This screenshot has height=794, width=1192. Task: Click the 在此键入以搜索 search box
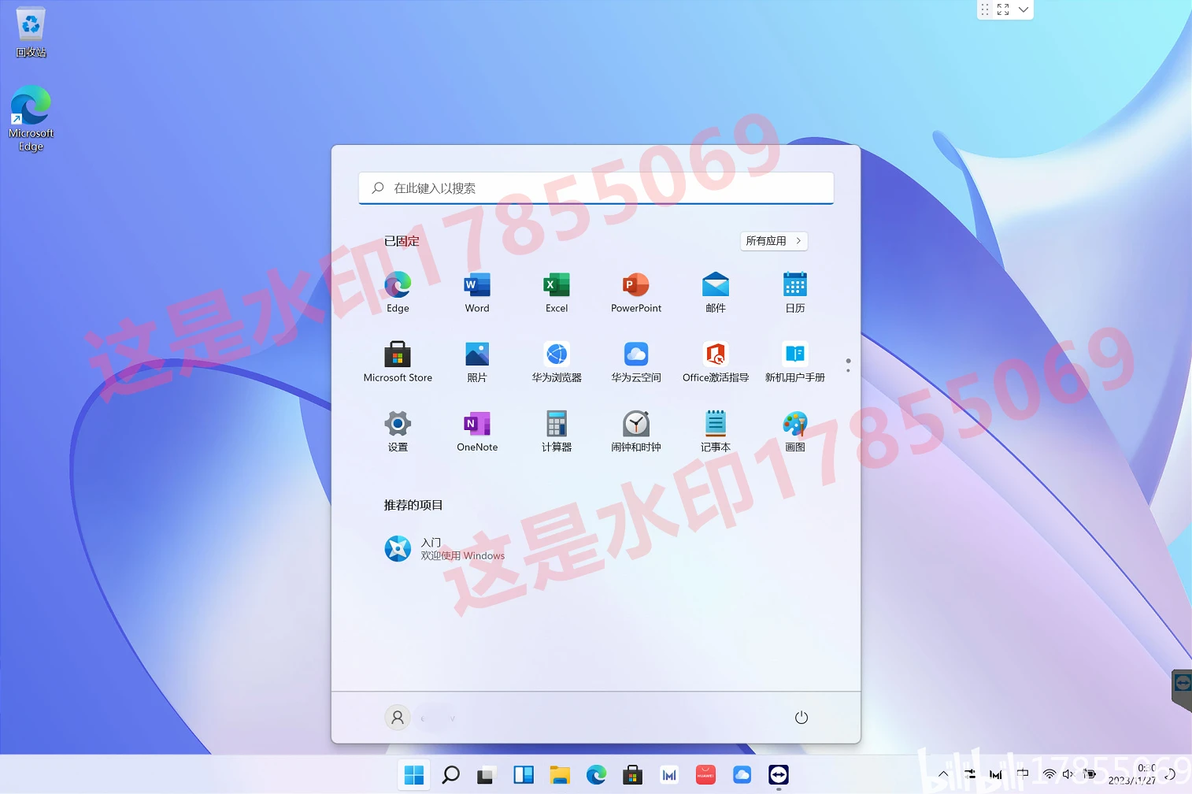pos(596,188)
